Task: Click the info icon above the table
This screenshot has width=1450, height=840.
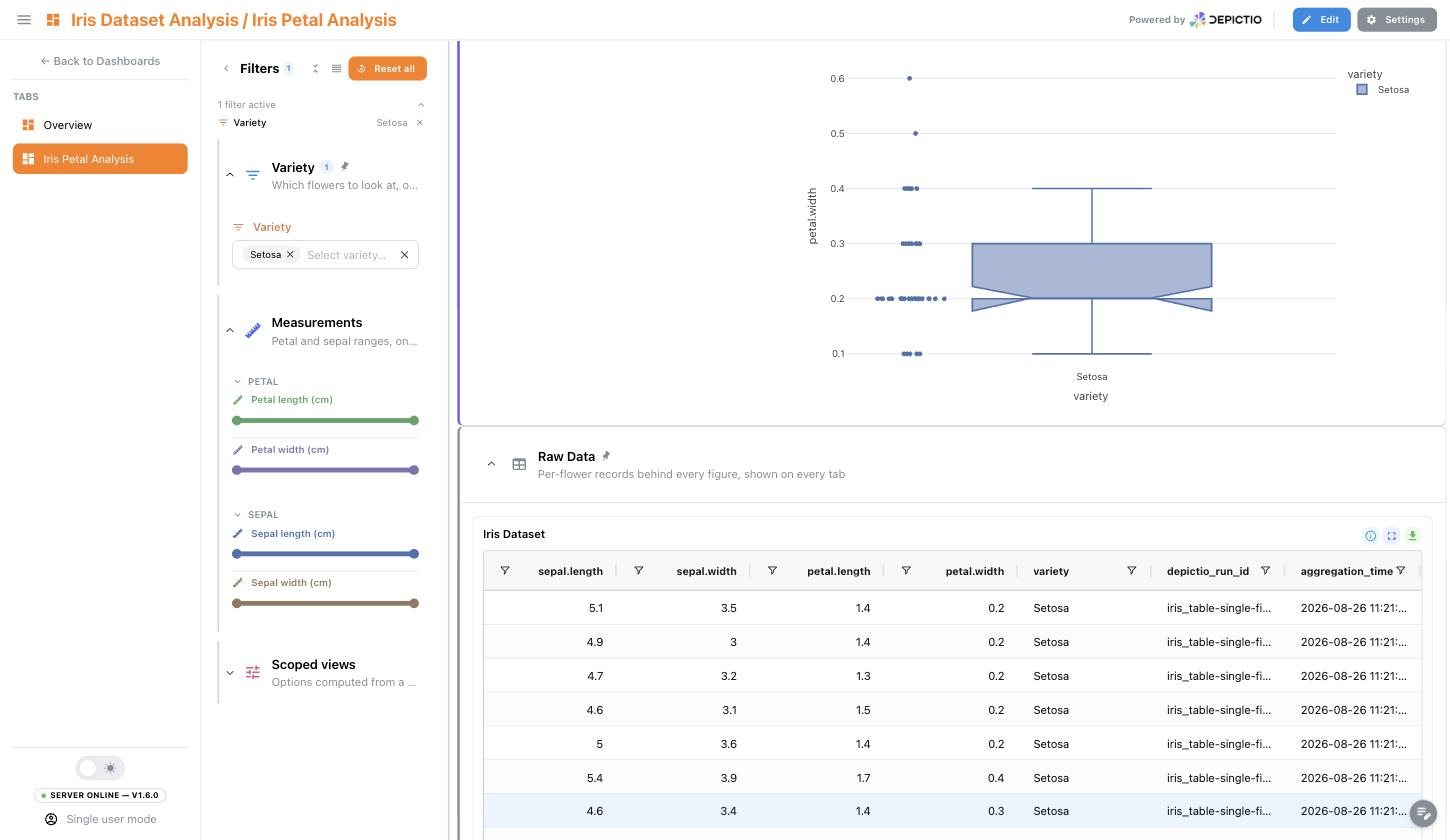Action: click(1370, 536)
